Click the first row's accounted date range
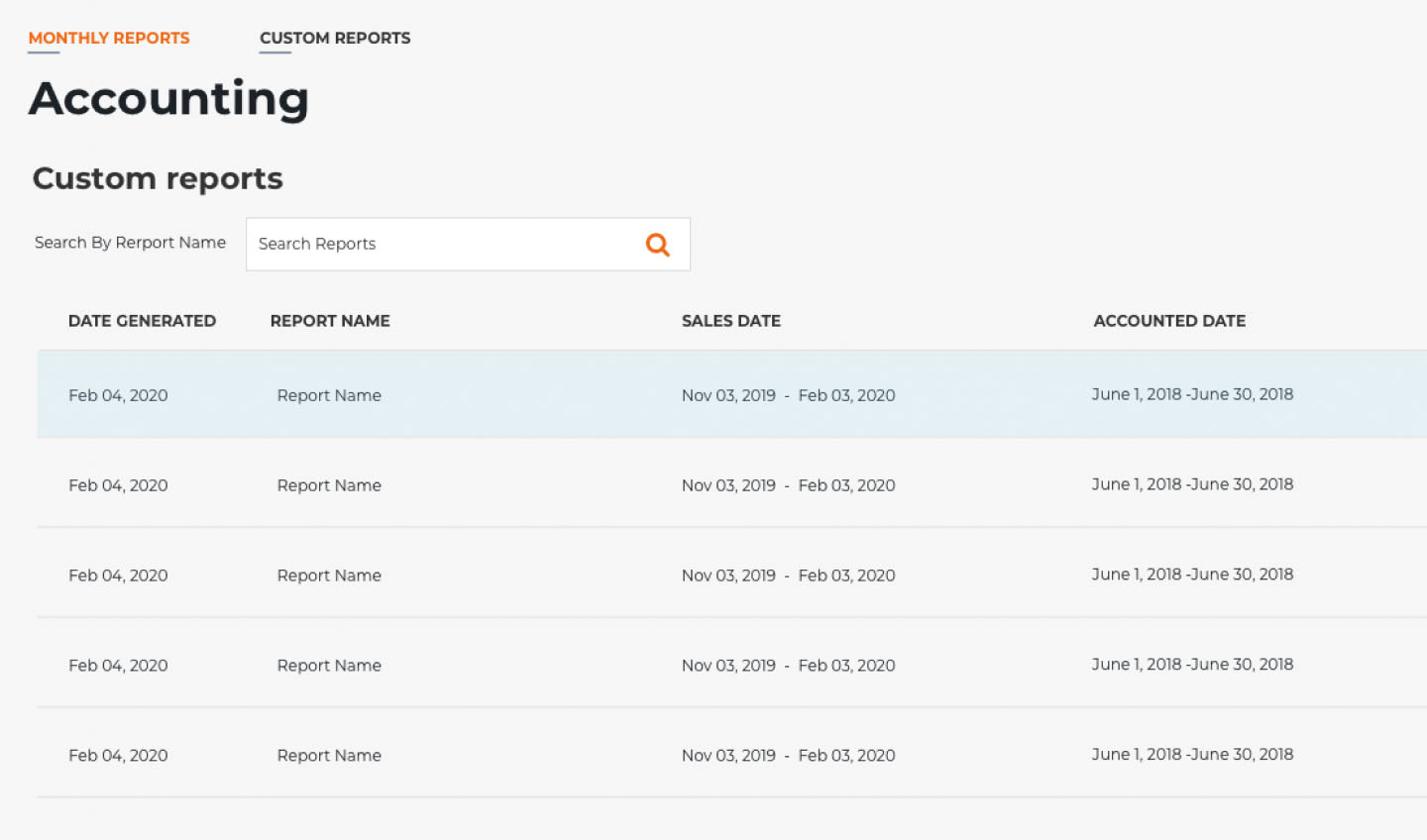 tap(1192, 393)
